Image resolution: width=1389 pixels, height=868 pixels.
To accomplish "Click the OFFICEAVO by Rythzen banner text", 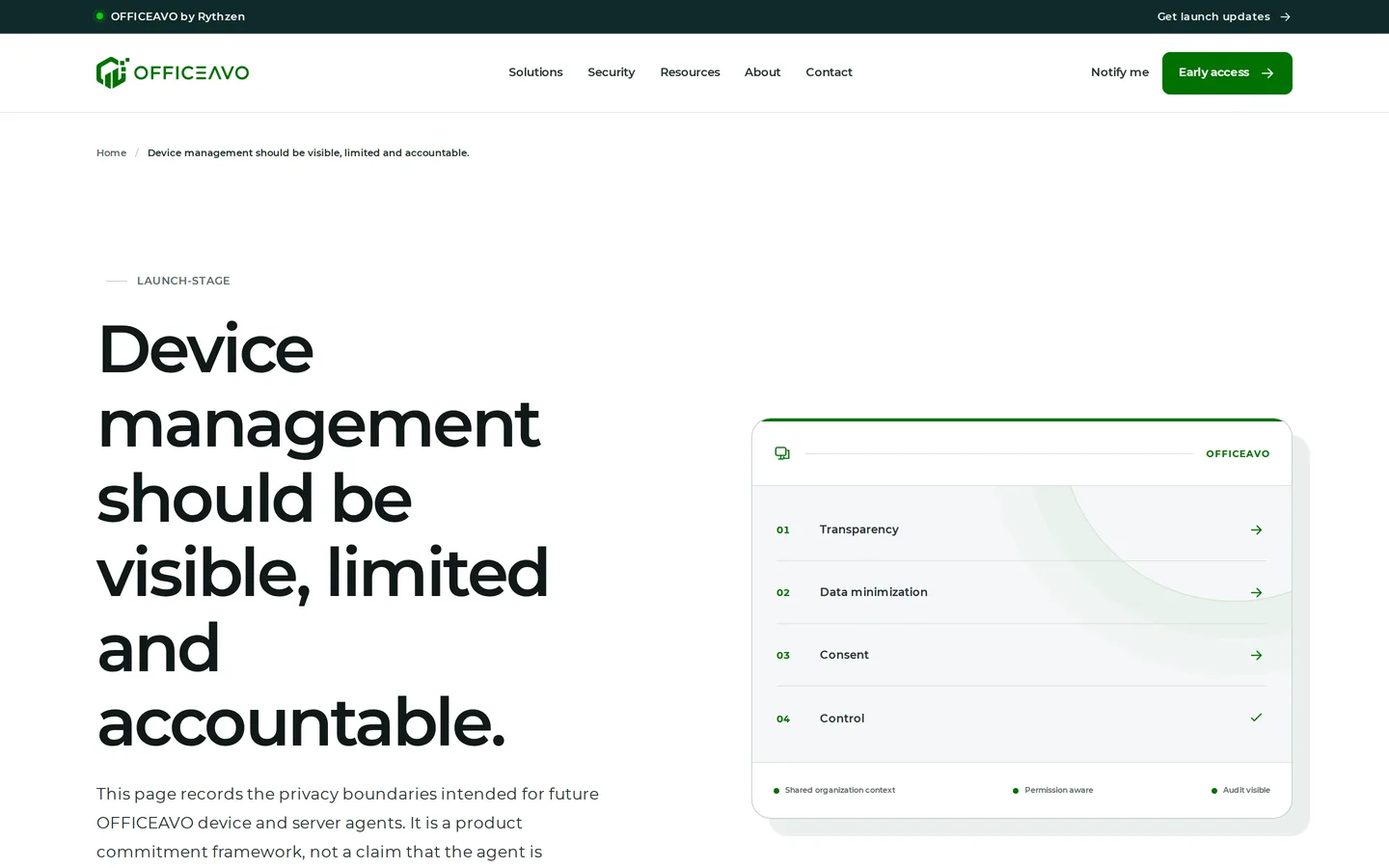I will 177,16.
